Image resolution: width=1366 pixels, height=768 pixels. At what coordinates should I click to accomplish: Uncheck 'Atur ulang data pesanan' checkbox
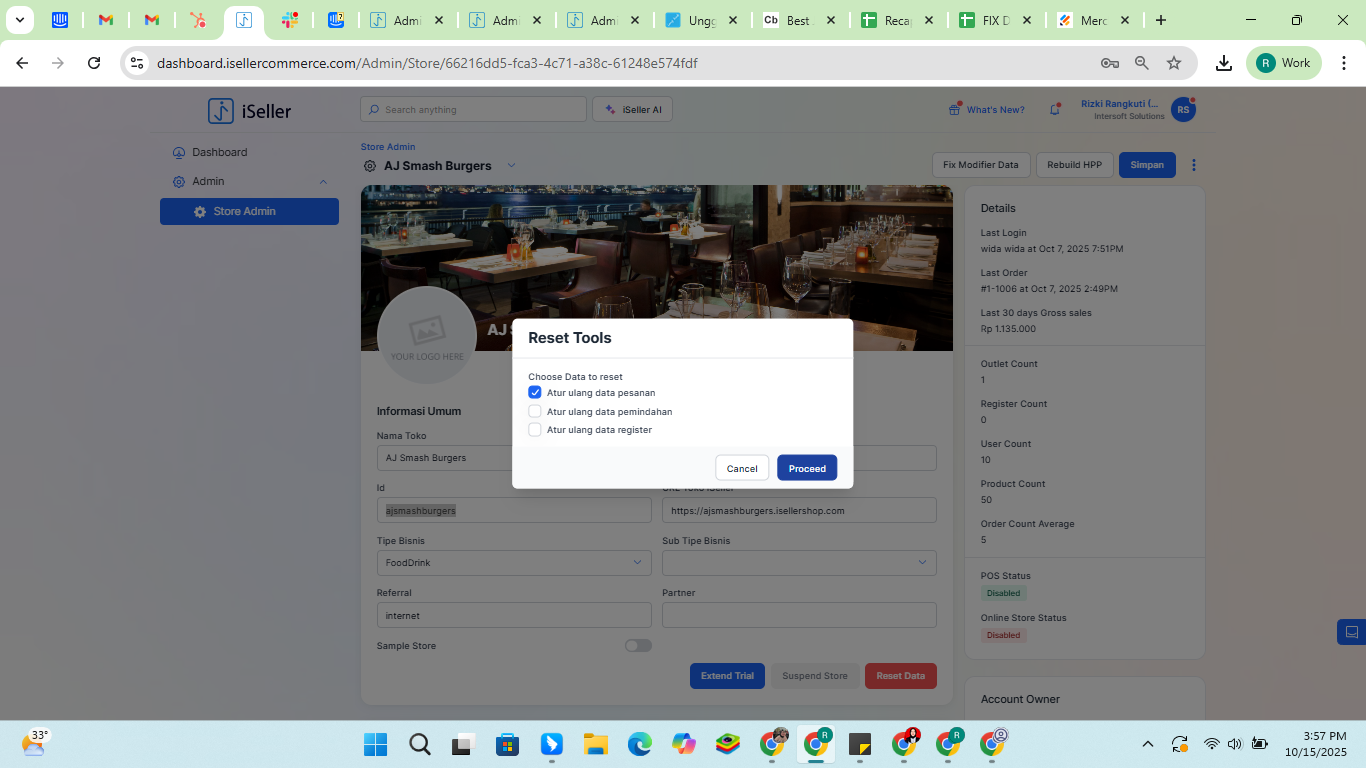(535, 393)
